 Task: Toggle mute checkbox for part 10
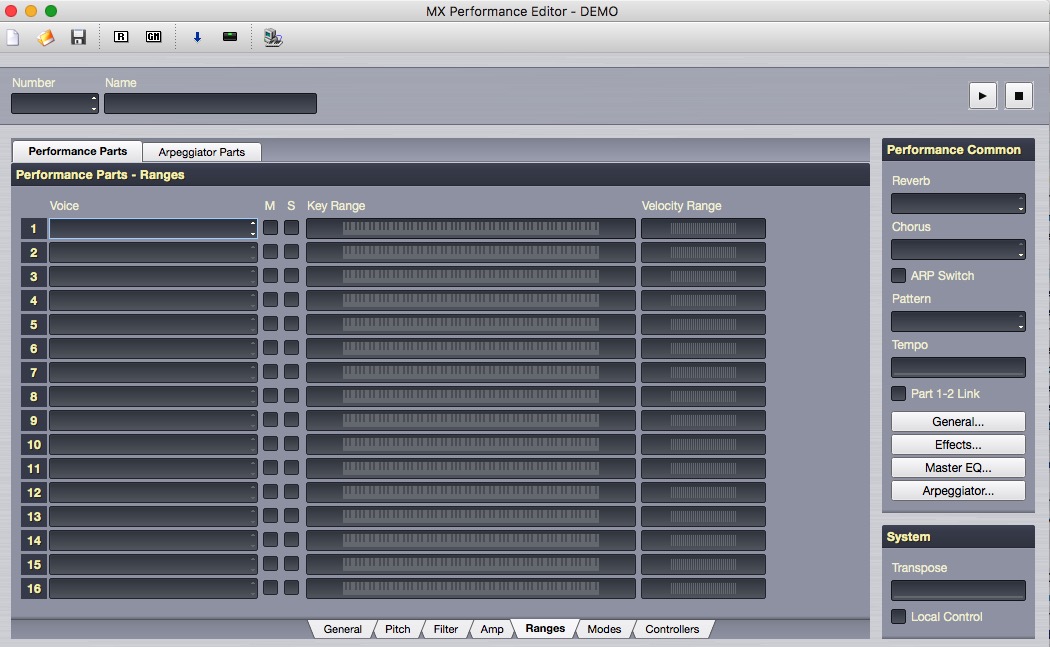271,443
